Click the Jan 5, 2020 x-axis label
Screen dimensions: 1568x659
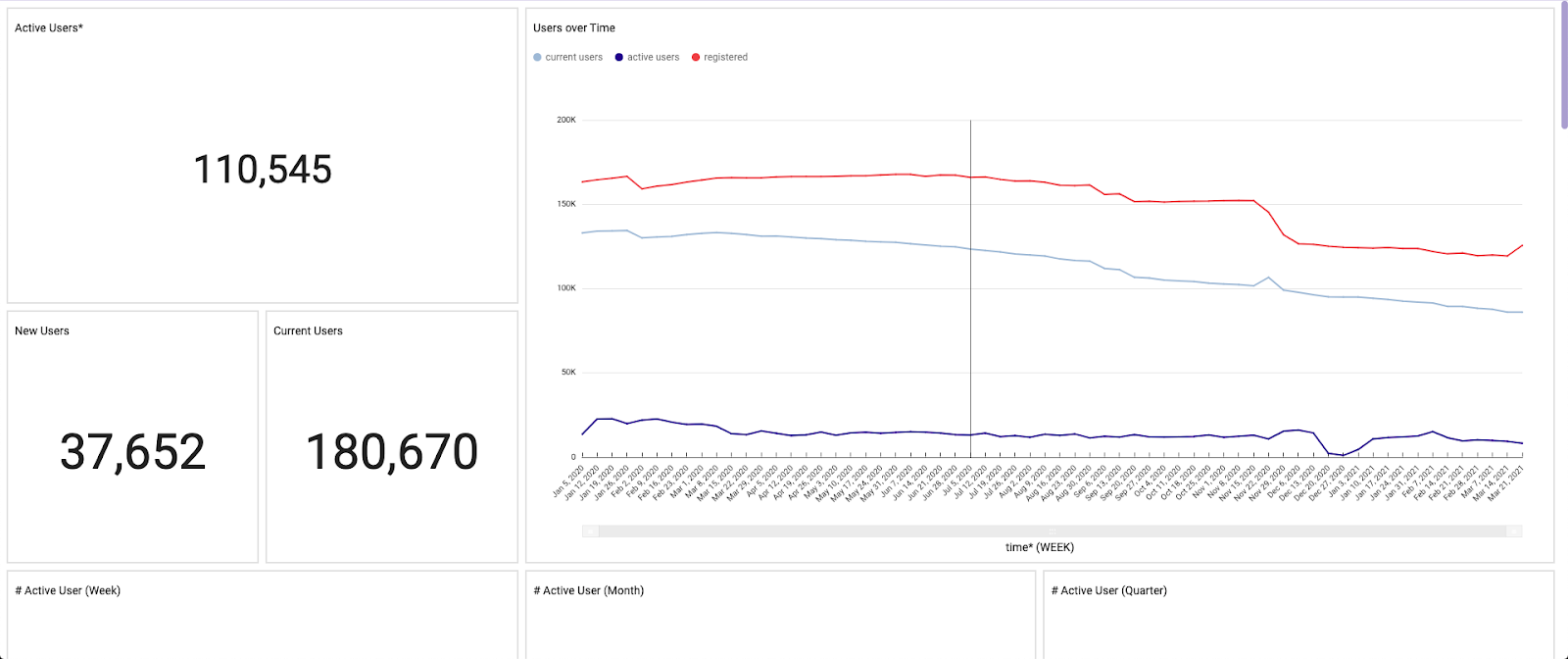pyautogui.click(x=568, y=481)
